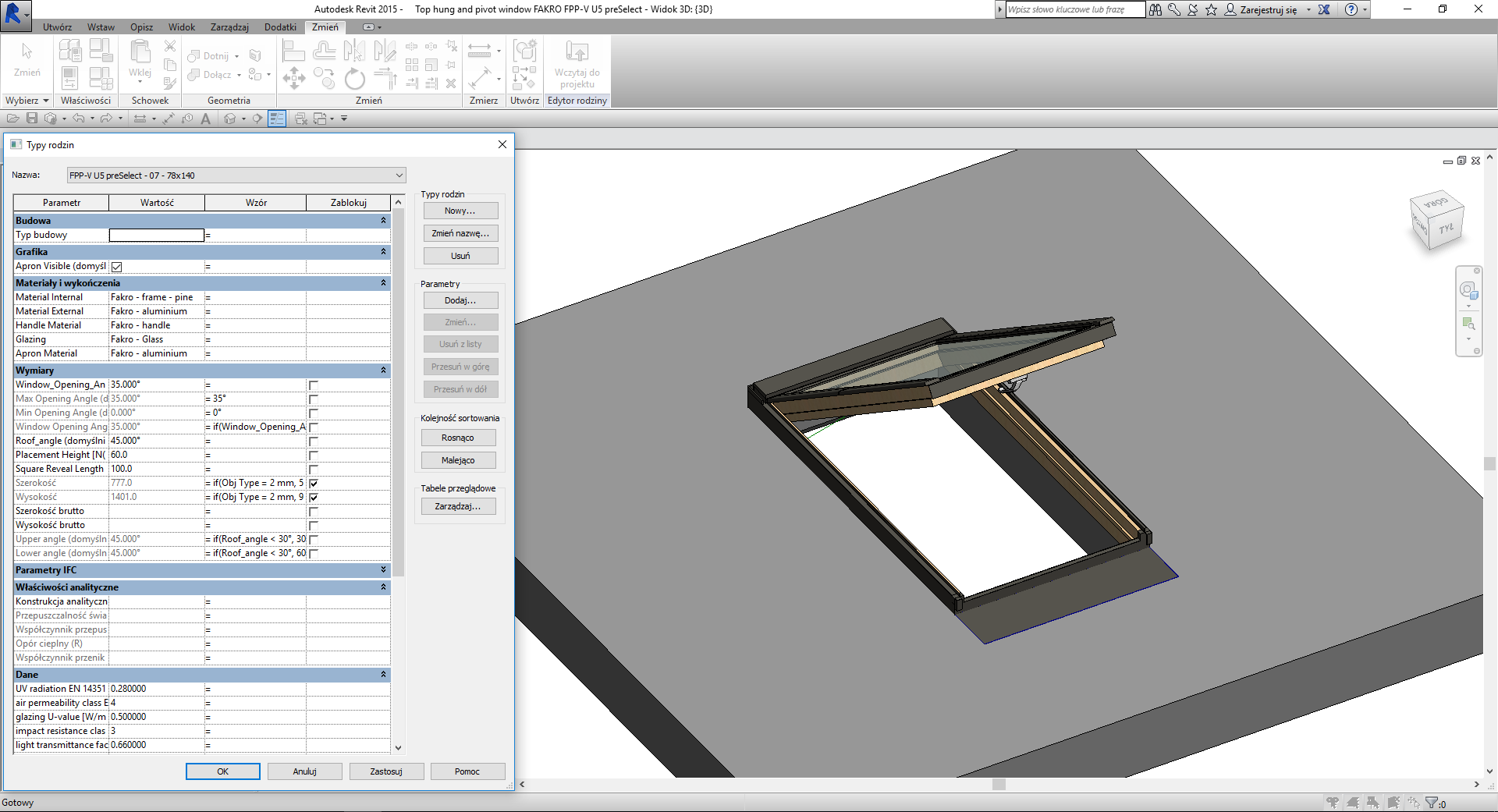This screenshot has height=812, width=1498.
Task: Open the Nazwa family type dropdown
Action: click(x=399, y=176)
